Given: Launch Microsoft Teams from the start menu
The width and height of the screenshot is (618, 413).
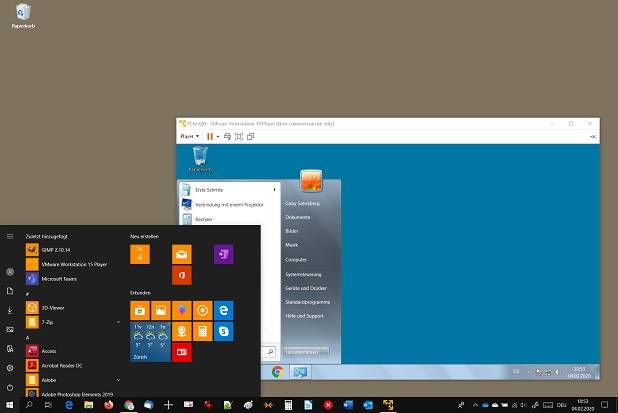Looking at the screenshot, I should coord(52,279).
